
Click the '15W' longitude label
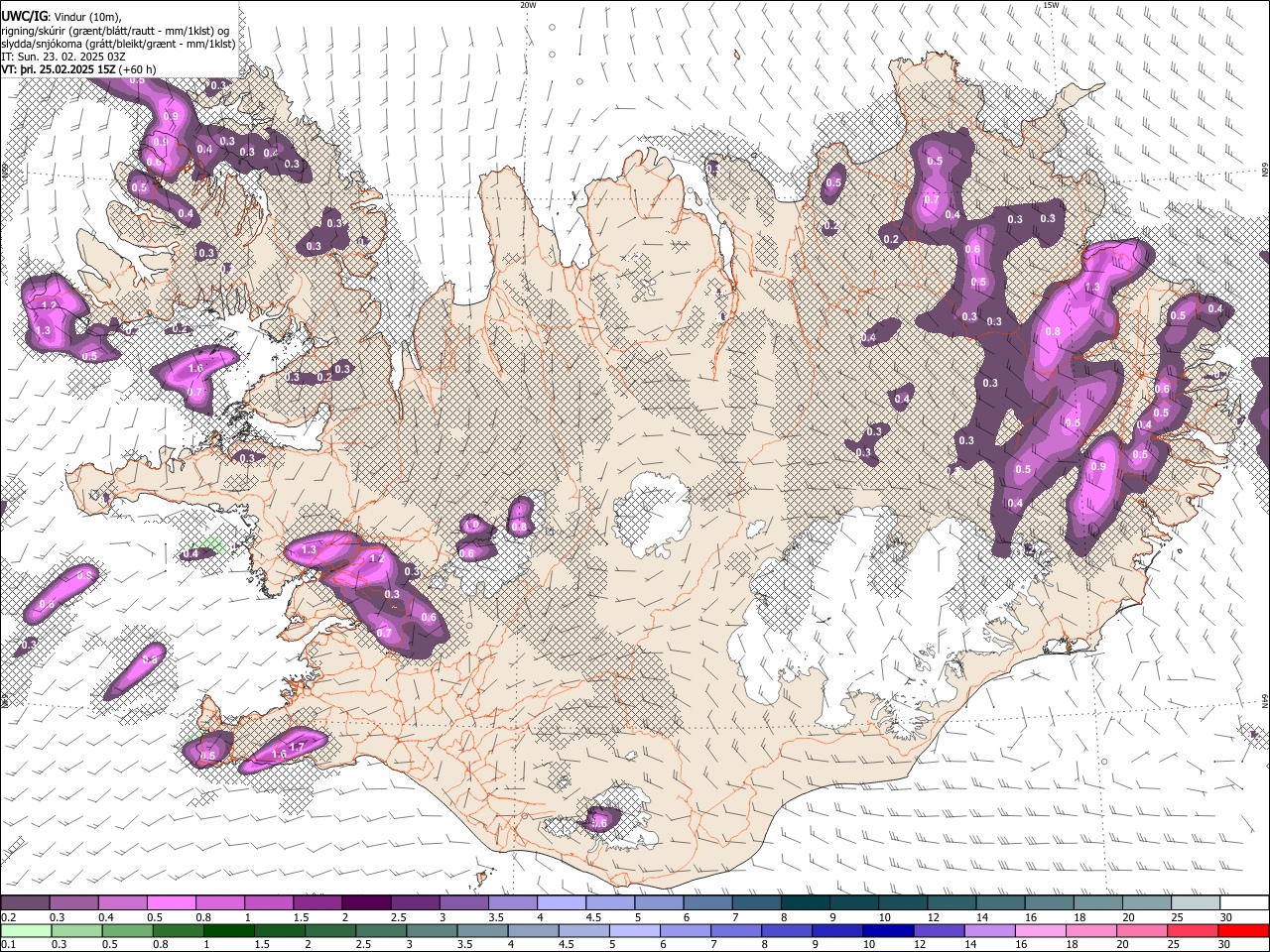[1051, 5]
